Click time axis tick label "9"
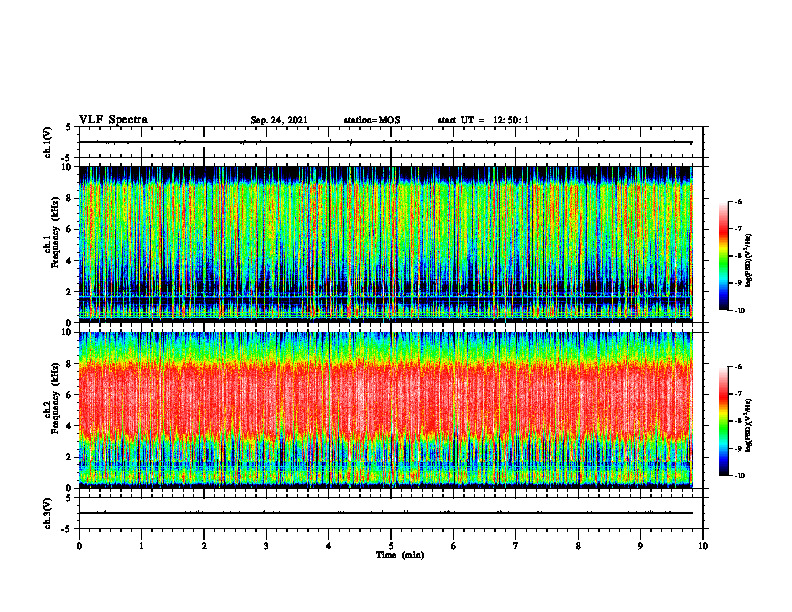The height and width of the screenshot is (612, 792). tap(640, 546)
